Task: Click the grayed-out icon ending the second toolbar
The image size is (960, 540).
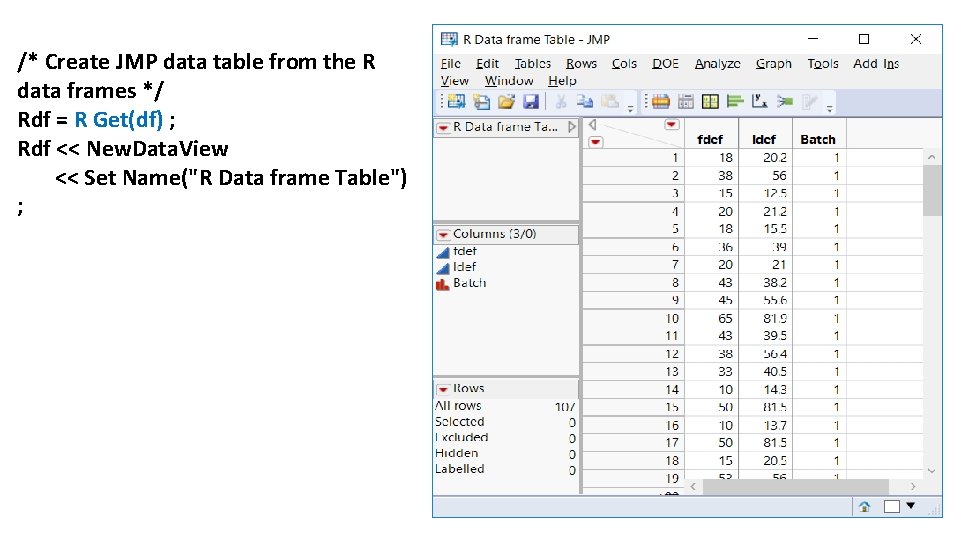Action: (x=809, y=102)
